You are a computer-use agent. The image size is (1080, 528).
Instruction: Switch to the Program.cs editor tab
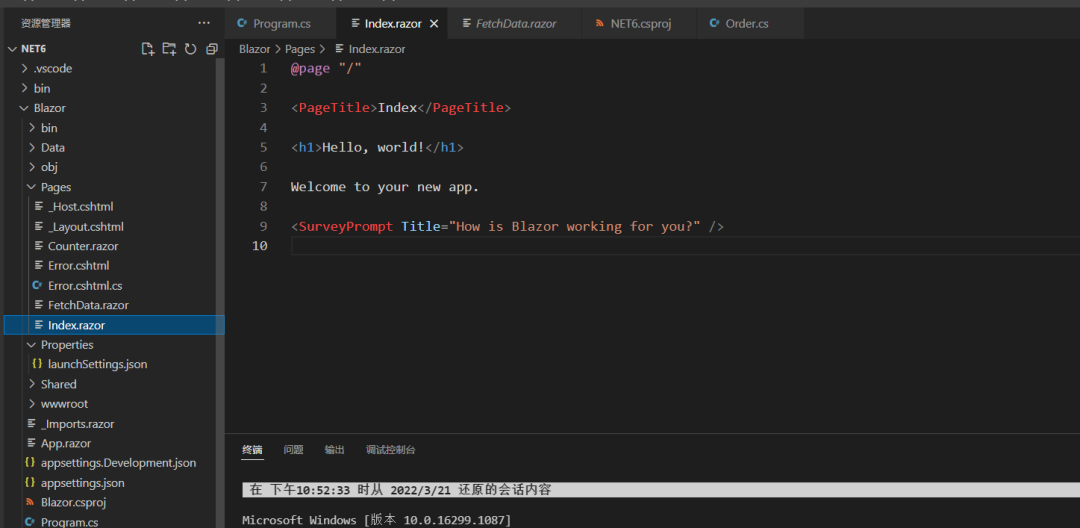pyautogui.click(x=281, y=23)
